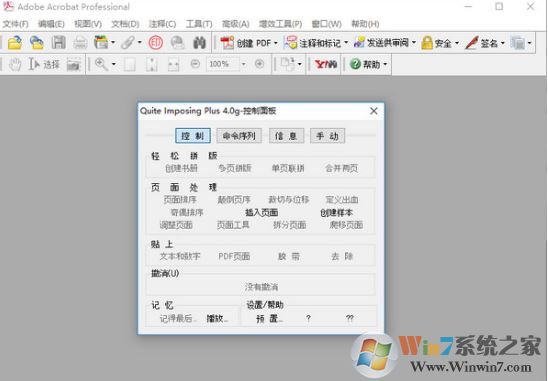
Task: Close the Quite Imposing Plus dialog
Action: 374,111
